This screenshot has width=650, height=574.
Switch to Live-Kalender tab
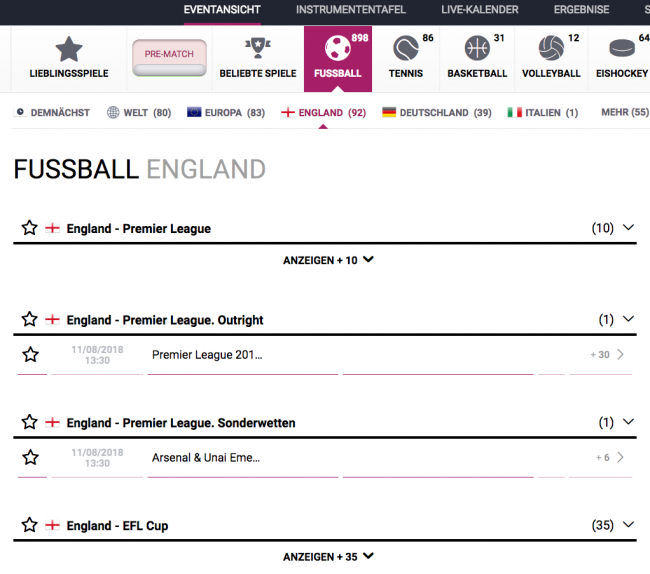(x=480, y=10)
